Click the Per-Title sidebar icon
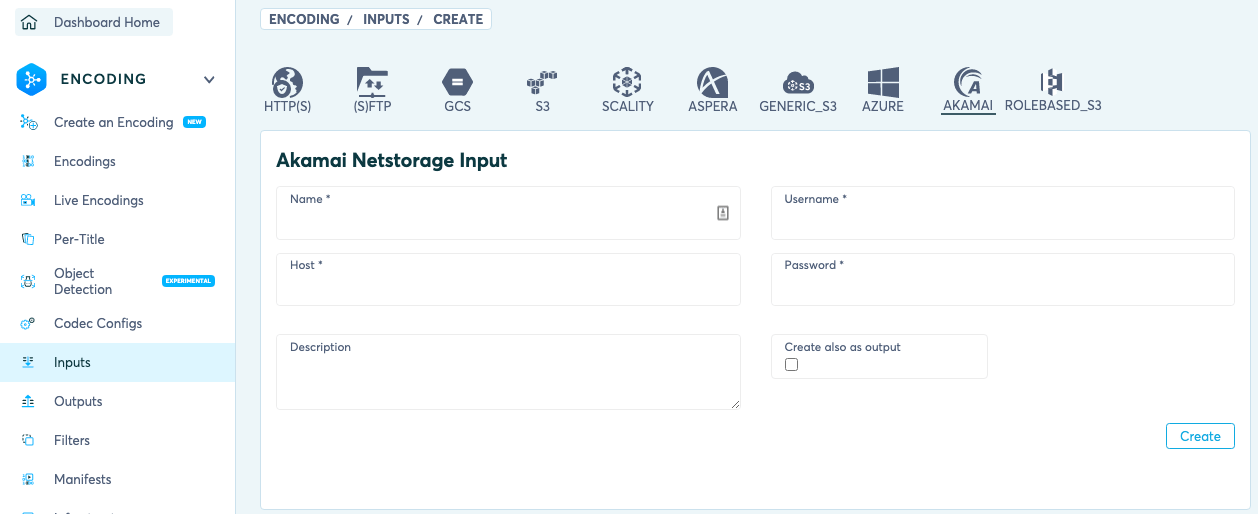This screenshot has height=514, width=1258. pos(29,239)
